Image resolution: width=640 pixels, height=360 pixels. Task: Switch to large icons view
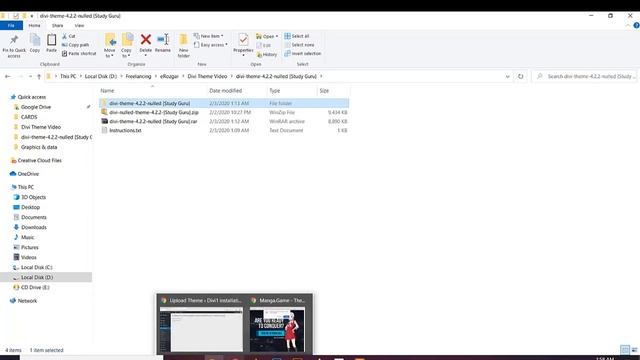634,350
